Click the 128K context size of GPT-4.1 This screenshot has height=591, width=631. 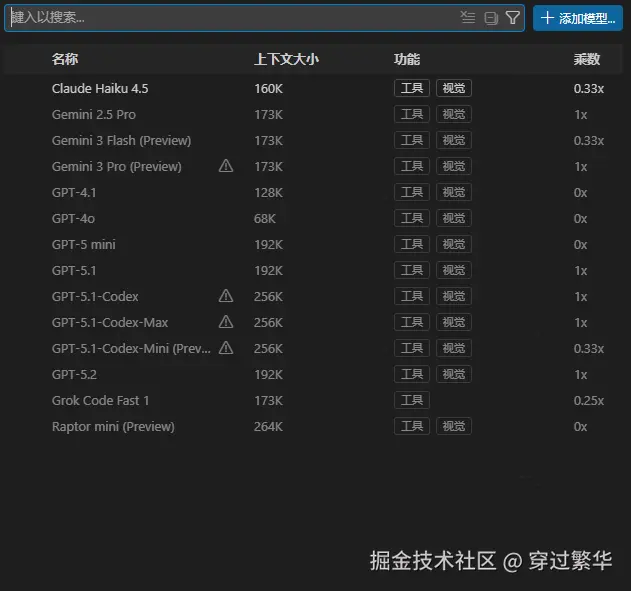(268, 193)
